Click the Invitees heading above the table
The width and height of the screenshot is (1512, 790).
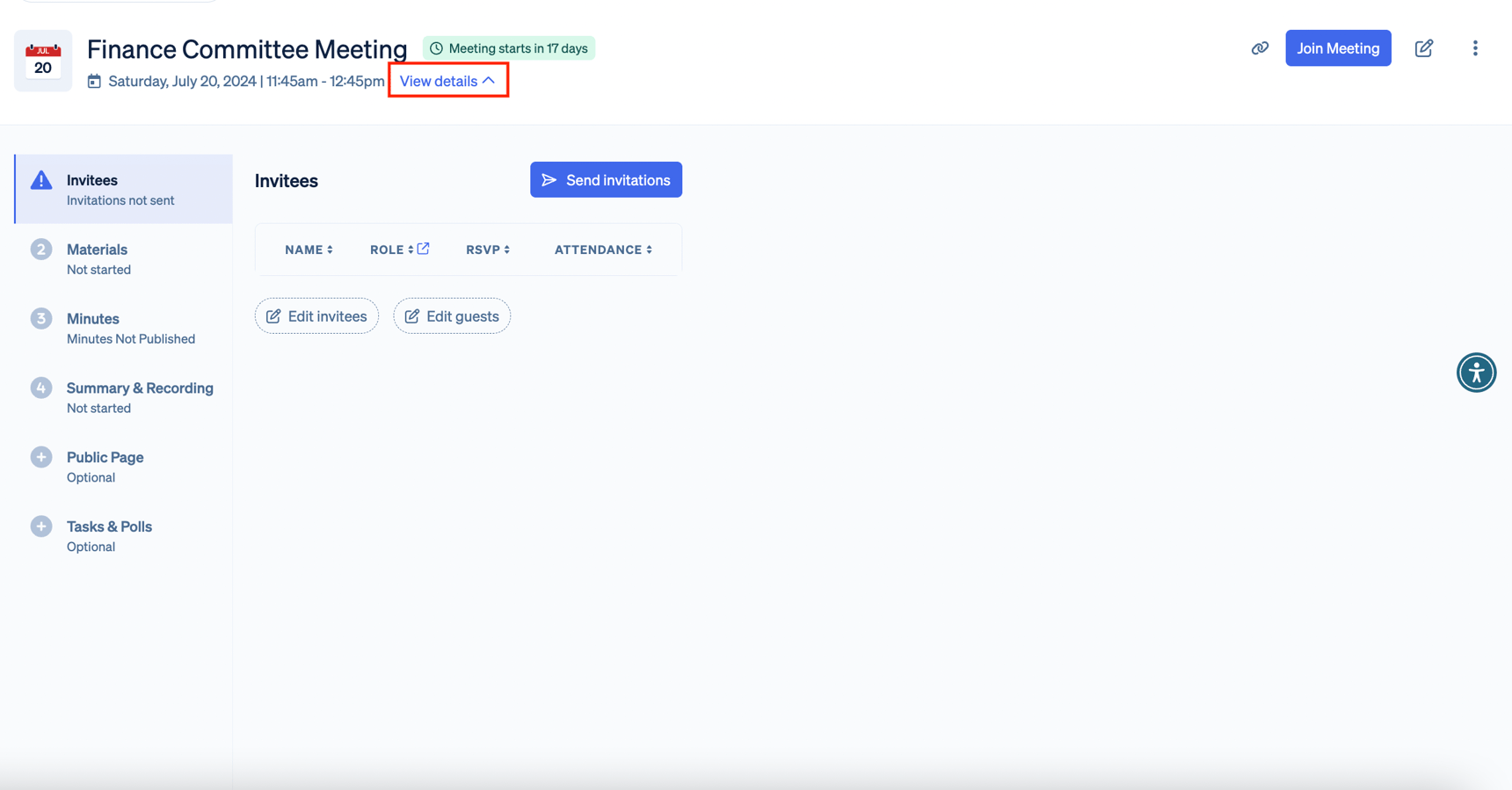tap(287, 180)
